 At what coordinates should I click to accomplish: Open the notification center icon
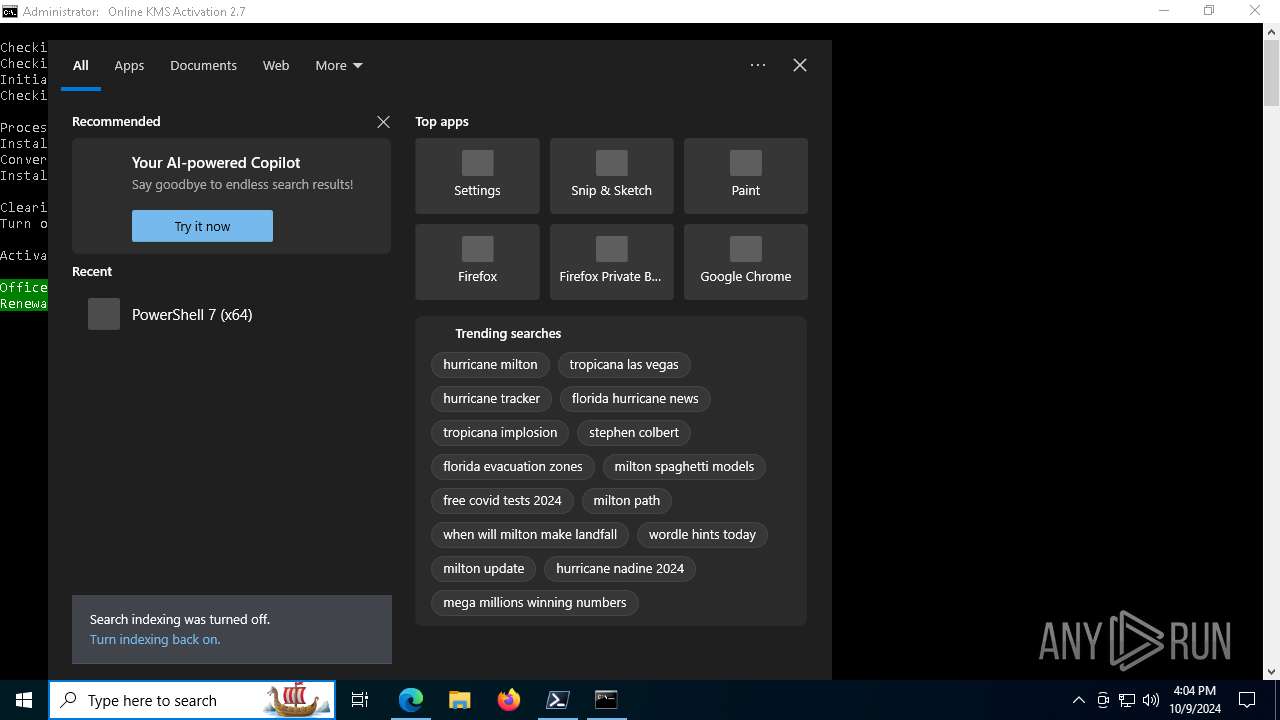pos(1247,700)
